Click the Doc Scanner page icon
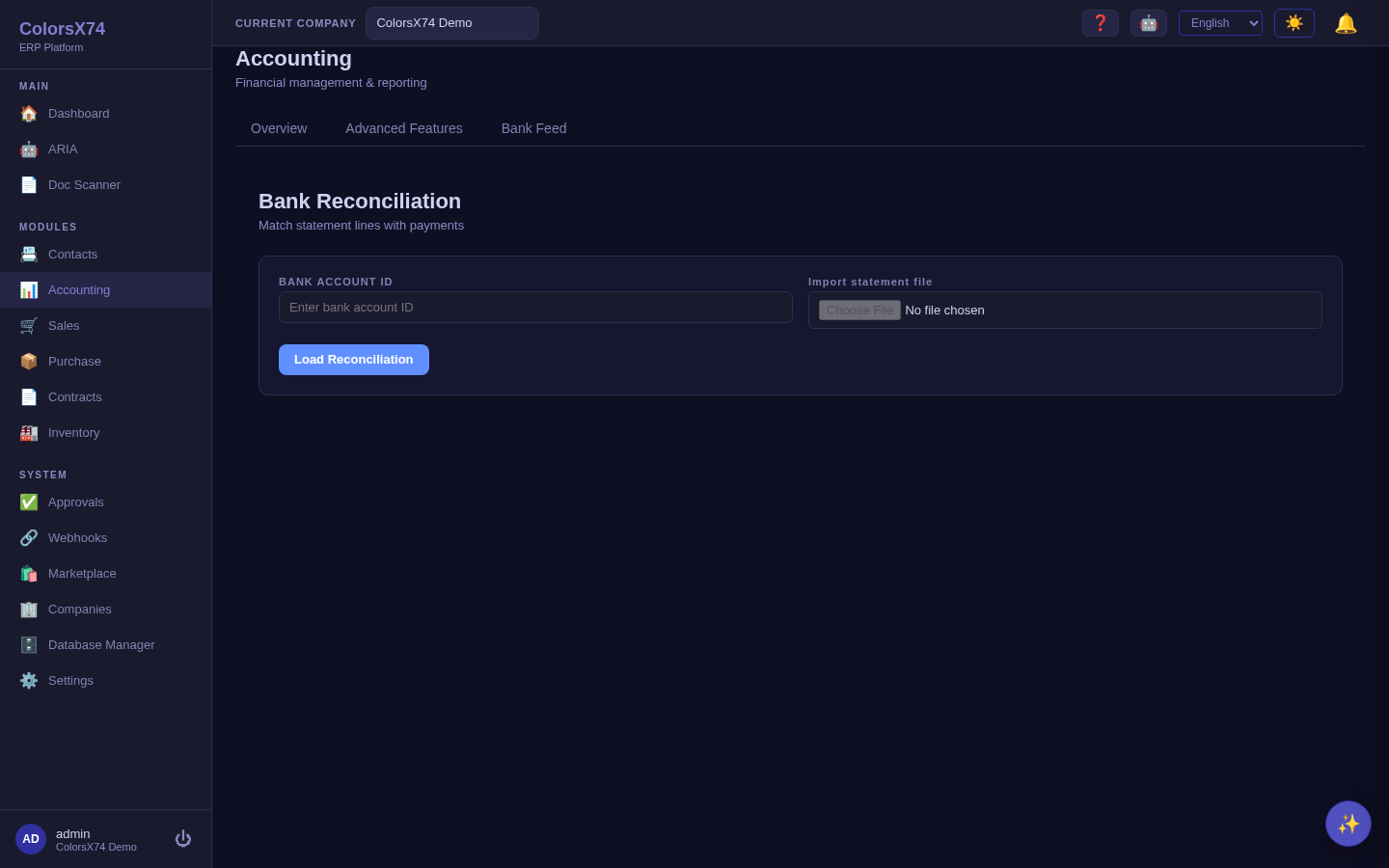Viewport: 1389px width, 868px height. click(x=29, y=185)
